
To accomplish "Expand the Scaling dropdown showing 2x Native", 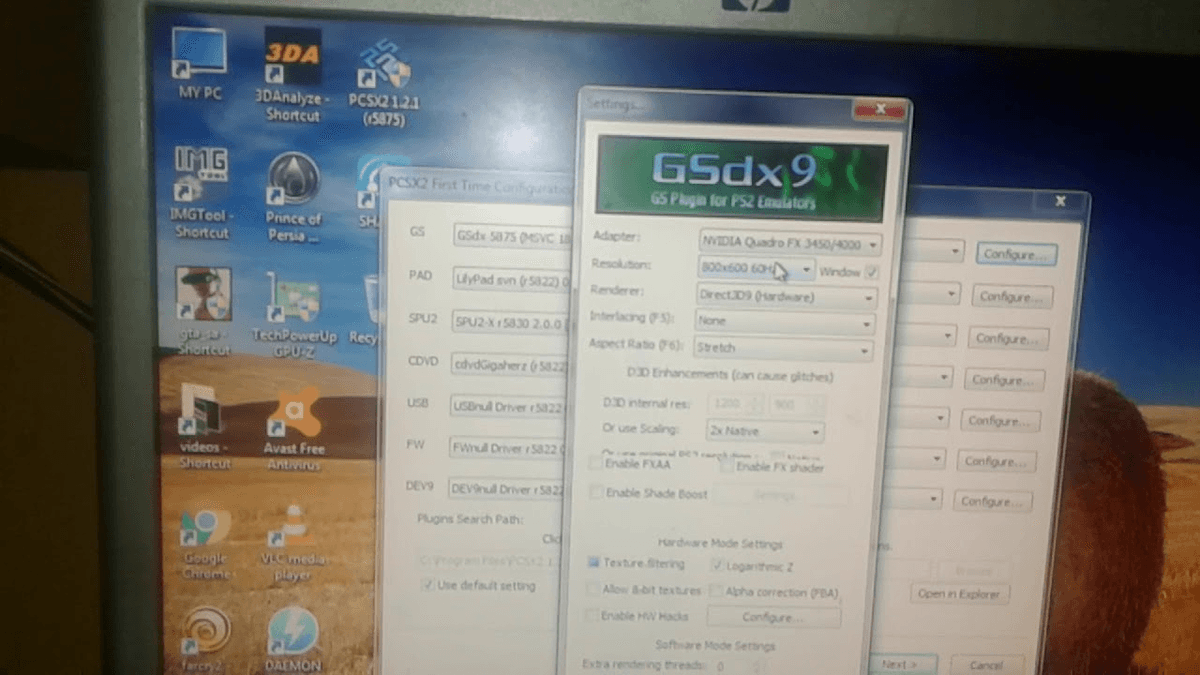I will tap(765, 431).
